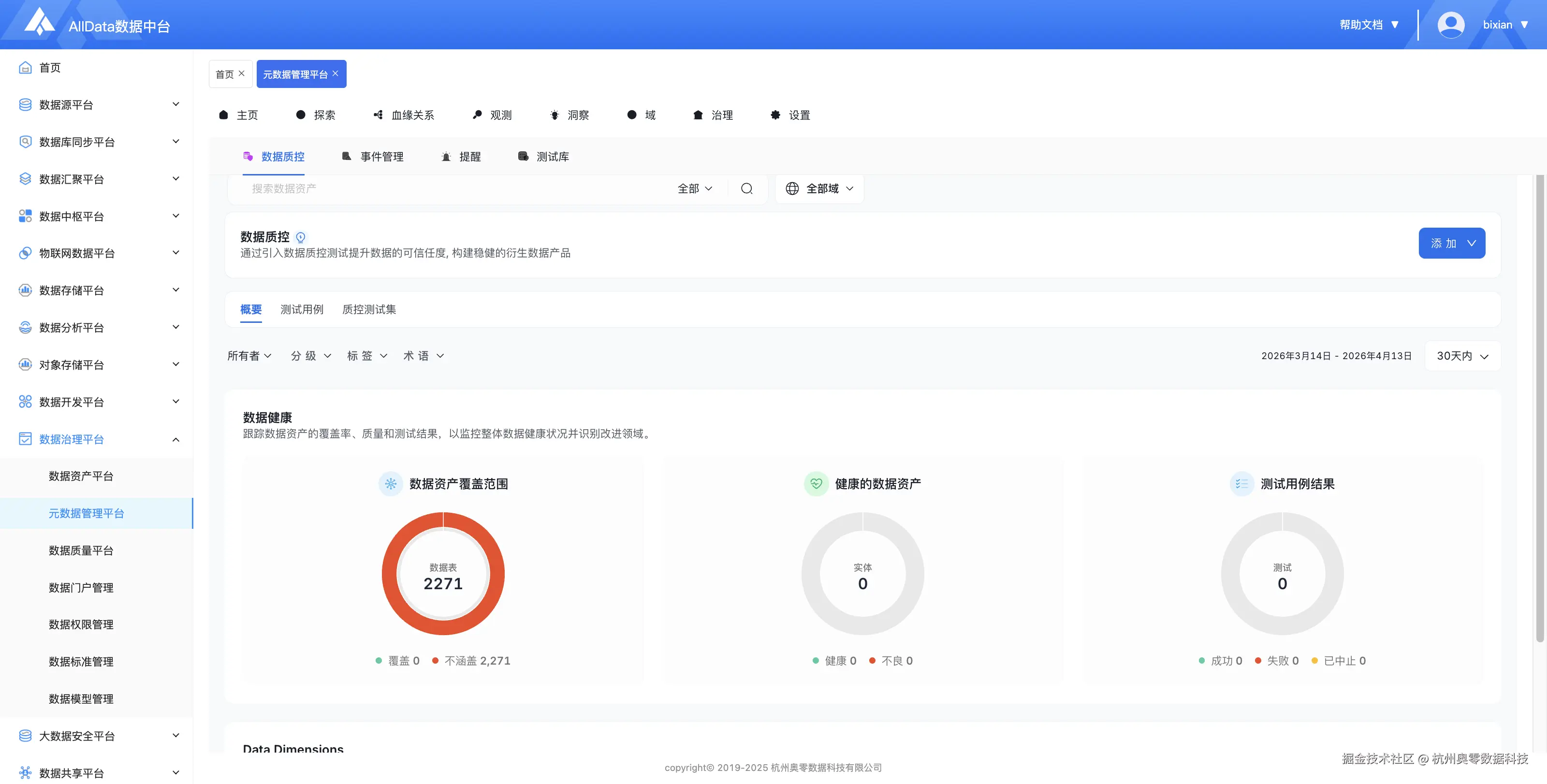Switch to the 事件管理 tab
1547x784 pixels.
381,156
